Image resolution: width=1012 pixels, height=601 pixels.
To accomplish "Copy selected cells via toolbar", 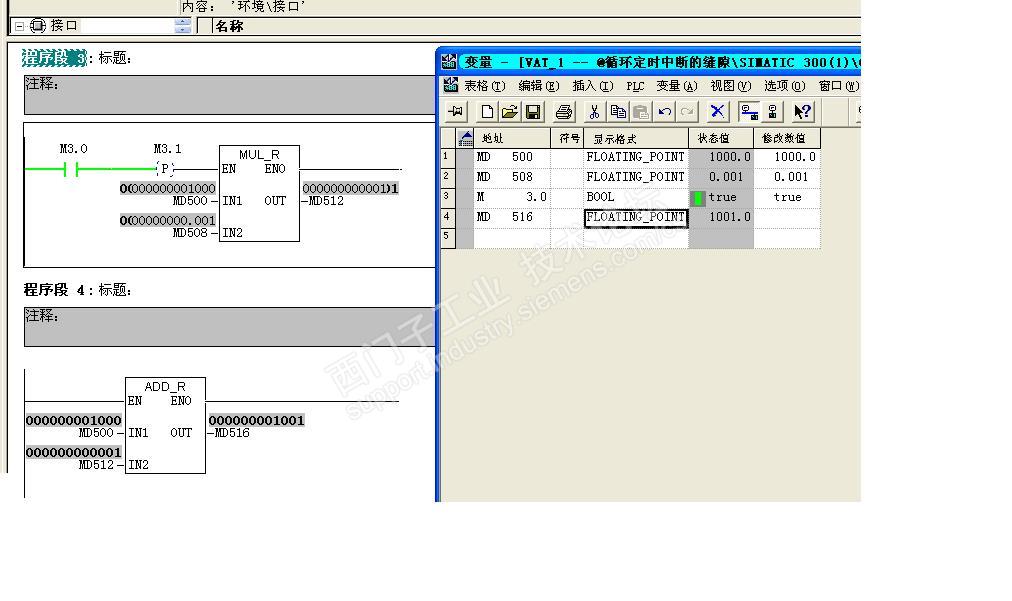I will pos(618,112).
